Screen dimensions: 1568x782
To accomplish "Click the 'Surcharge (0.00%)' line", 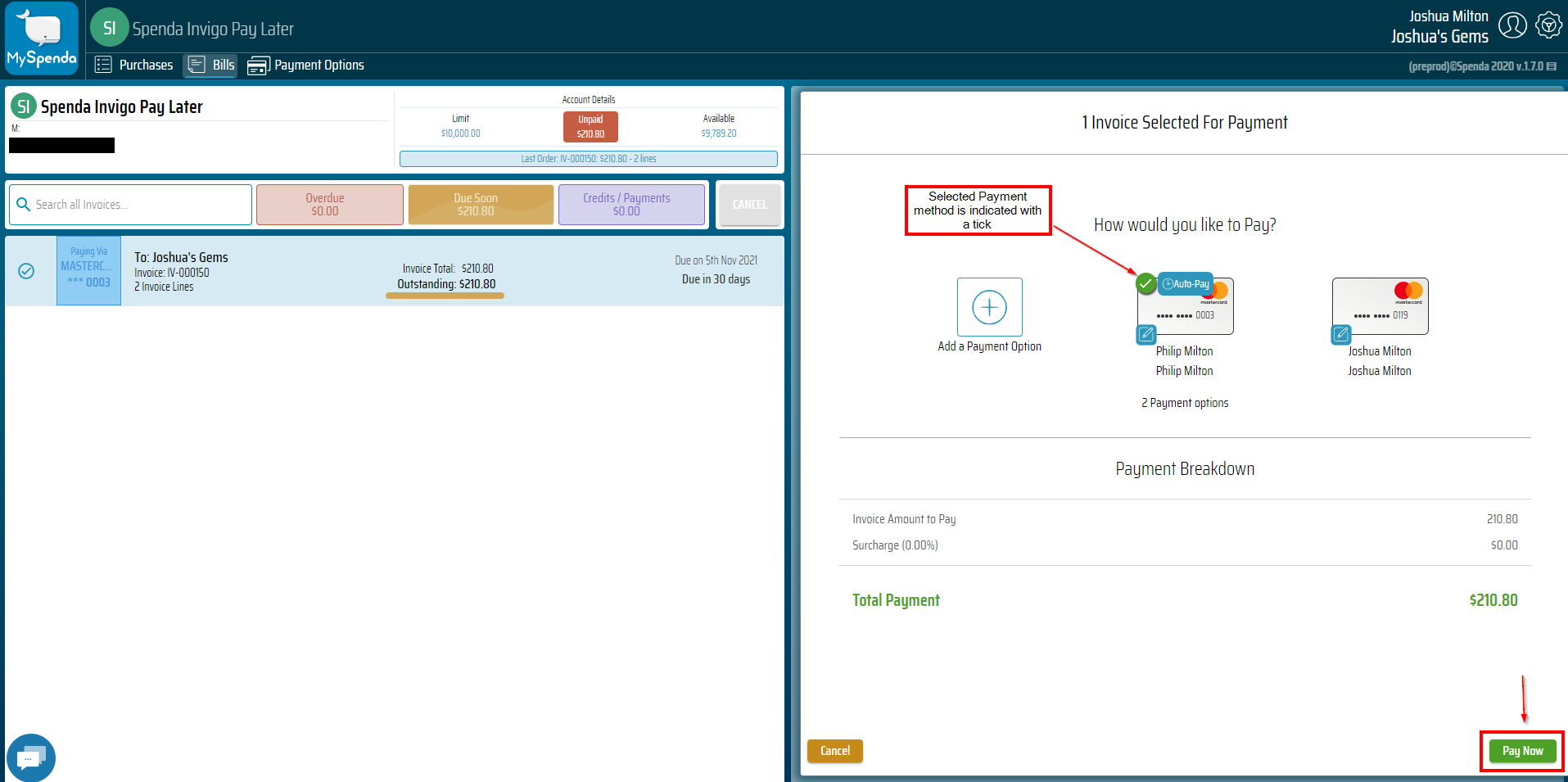I will (1185, 545).
